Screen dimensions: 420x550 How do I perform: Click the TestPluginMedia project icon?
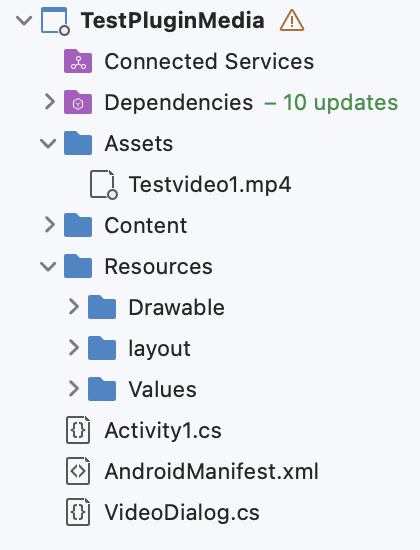(x=55, y=21)
